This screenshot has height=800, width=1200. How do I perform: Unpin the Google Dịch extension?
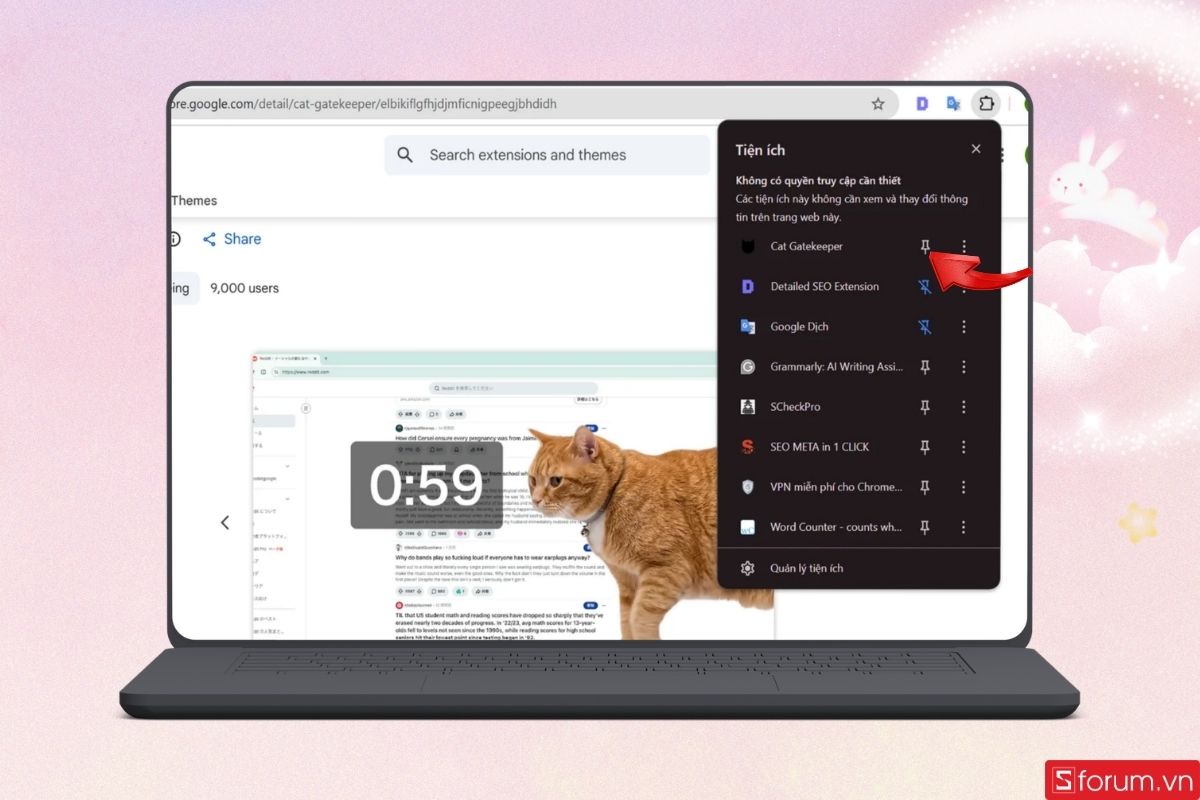tap(925, 326)
